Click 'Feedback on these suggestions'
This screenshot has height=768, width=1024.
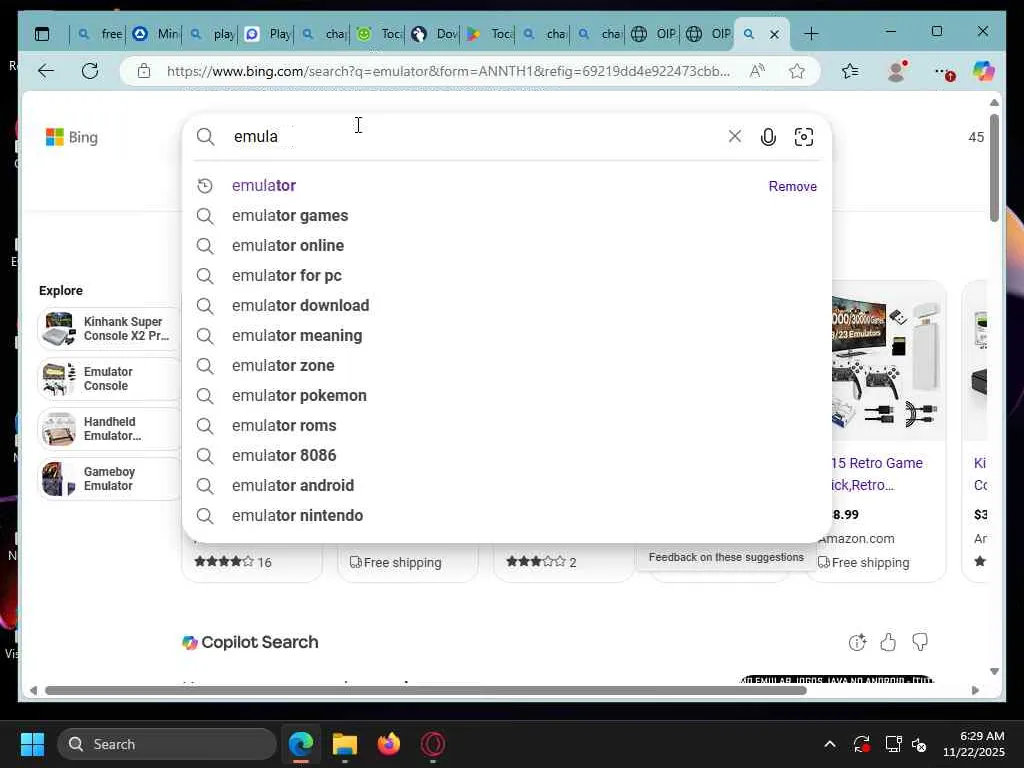point(726,557)
